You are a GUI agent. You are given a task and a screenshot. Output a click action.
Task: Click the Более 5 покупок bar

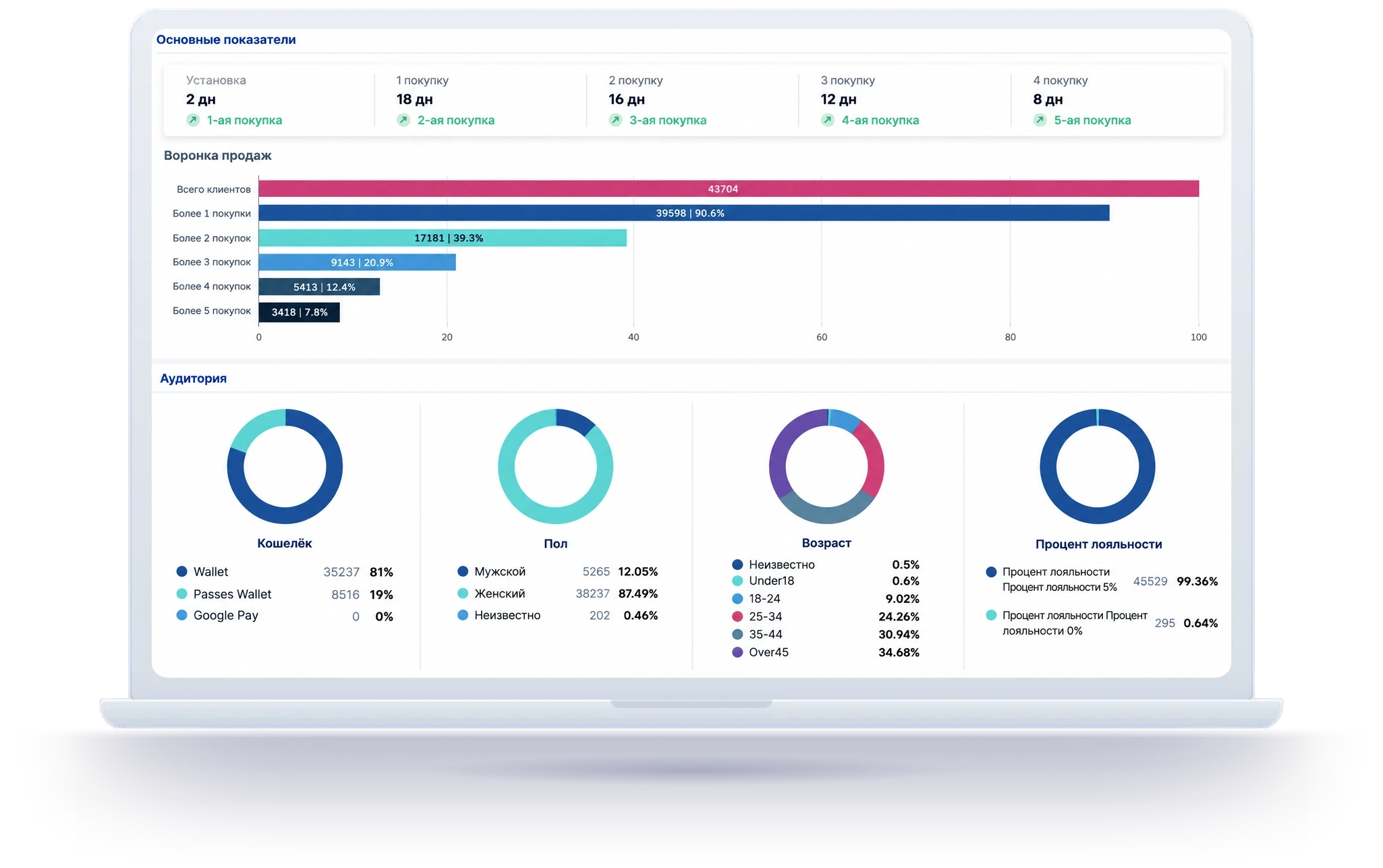tap(300, 312)
